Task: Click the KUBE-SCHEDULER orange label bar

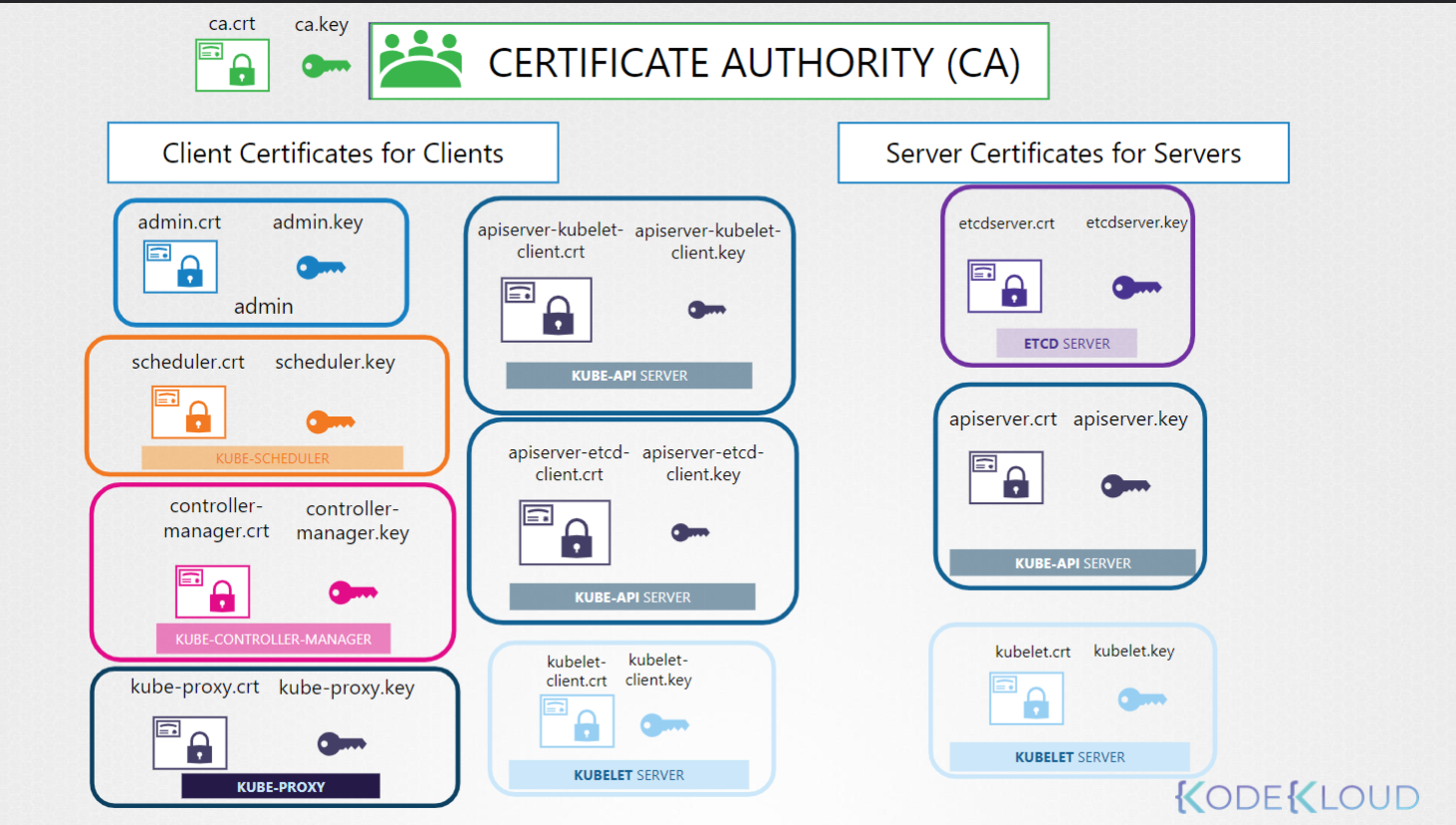Action: click(272, 458)
